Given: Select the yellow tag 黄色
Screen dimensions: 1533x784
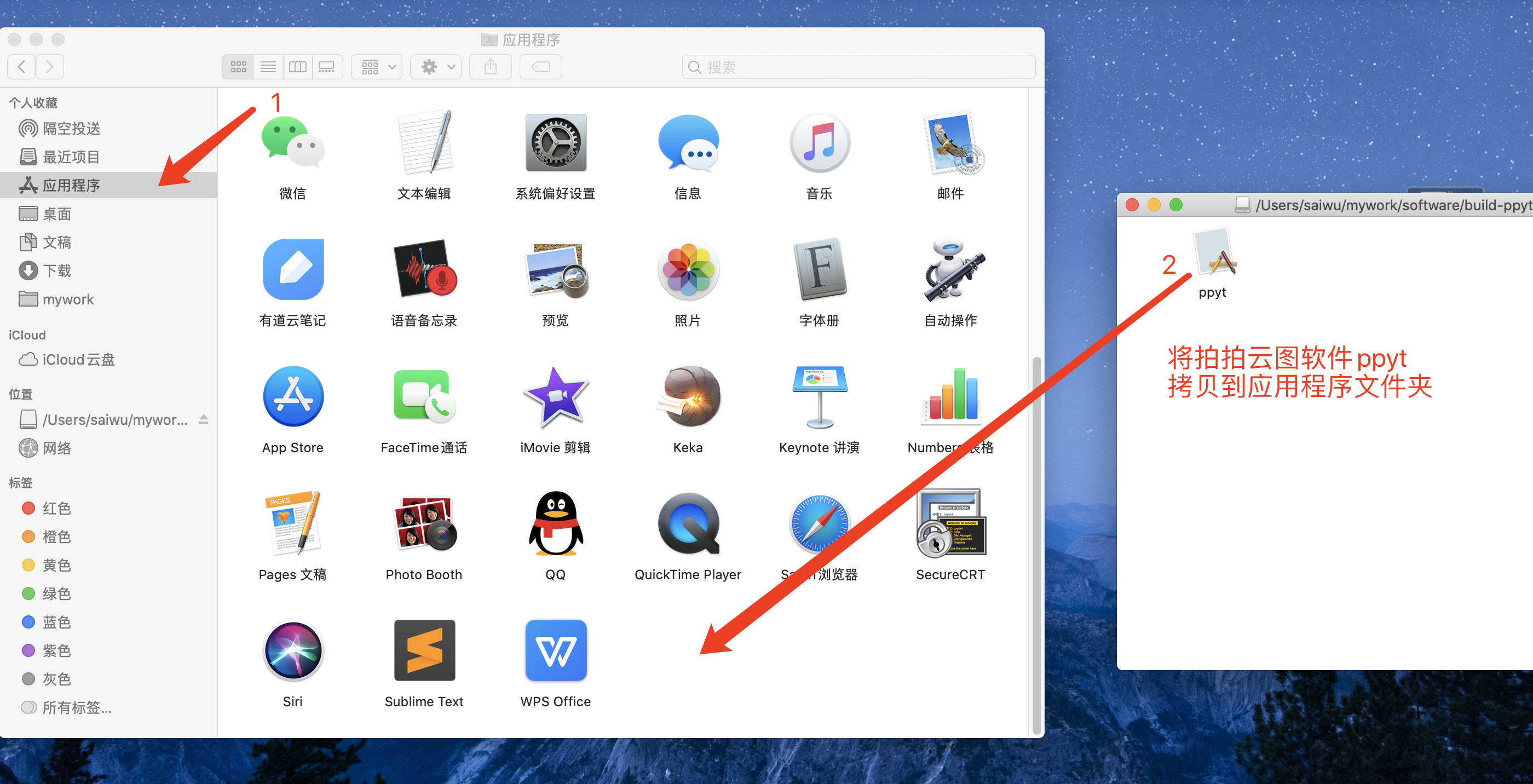Looking at the screenshot, I should (108, 565).
